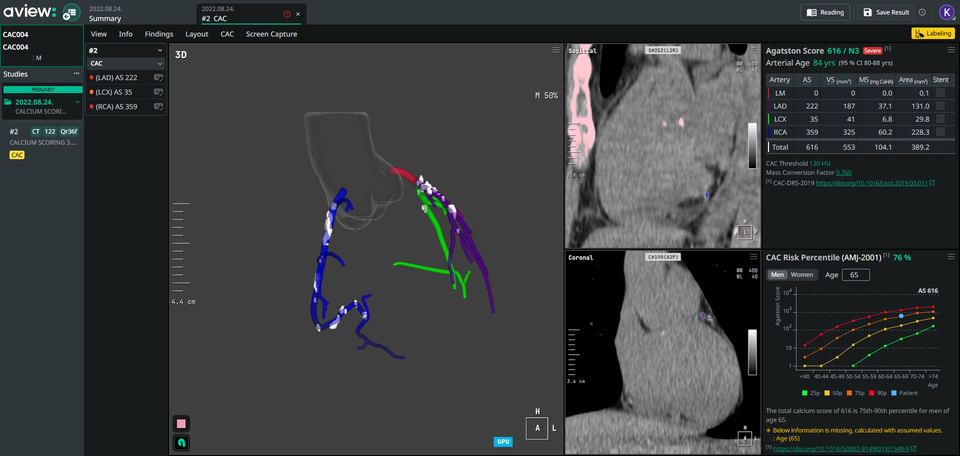
Task: Open the jcct.2019.03.011 doi link
Action: pos(872,183)
